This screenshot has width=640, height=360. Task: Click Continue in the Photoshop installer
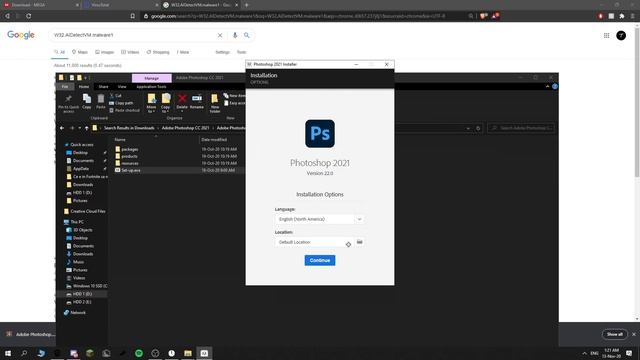(x=320, y=260)
